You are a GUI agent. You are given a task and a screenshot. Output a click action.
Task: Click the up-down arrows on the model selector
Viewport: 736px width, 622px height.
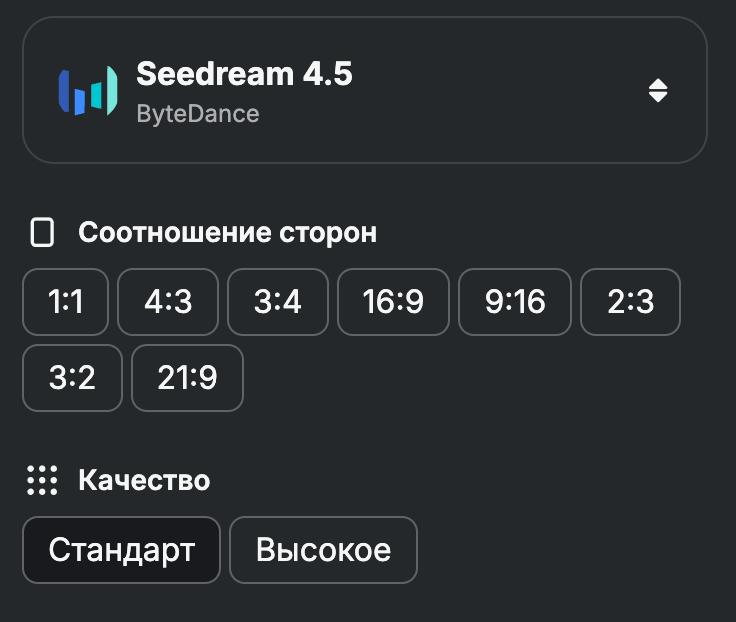[x=657, y=91]
